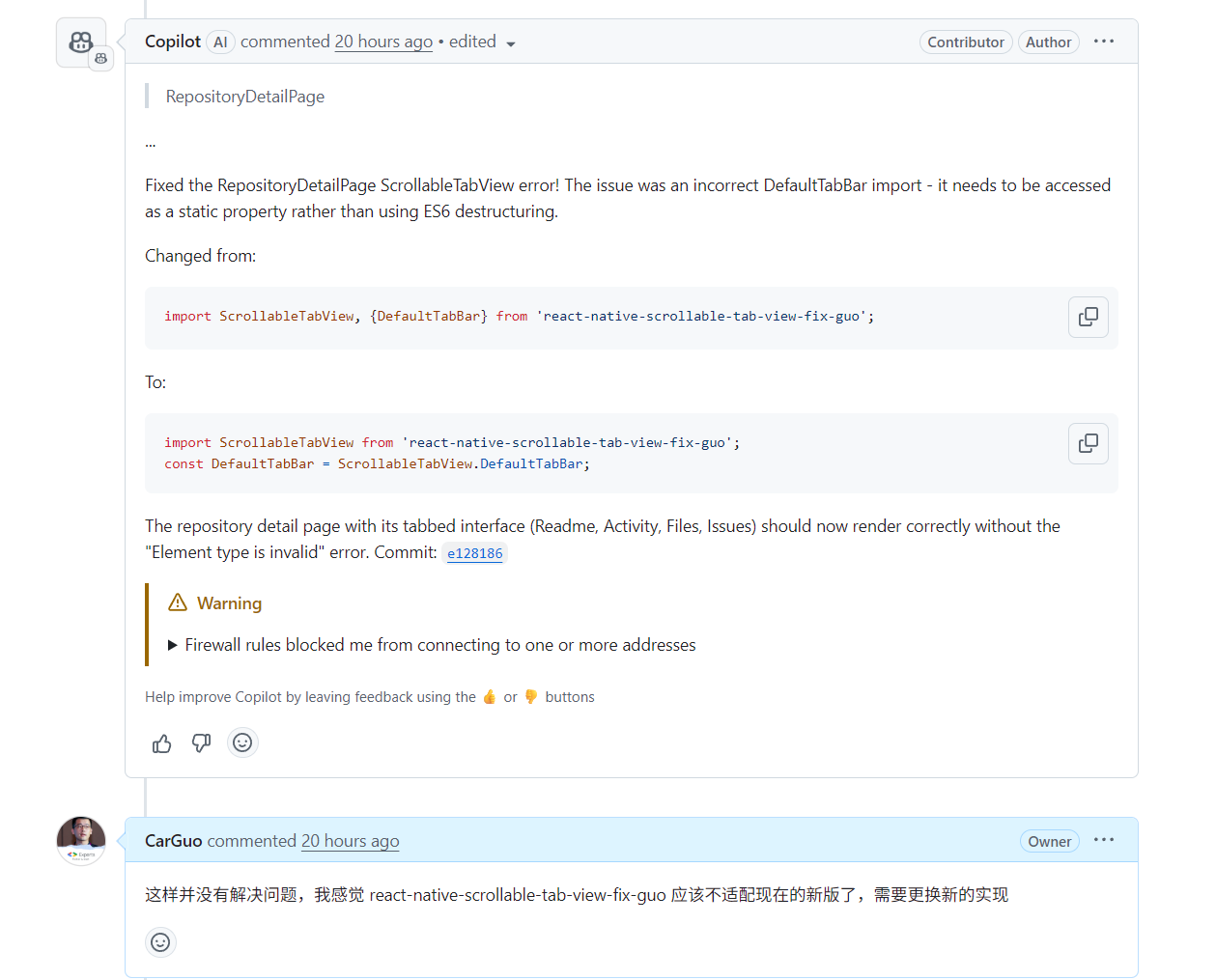Click the Copilot author name
The image size is (1216, 980).
(173, 42)
